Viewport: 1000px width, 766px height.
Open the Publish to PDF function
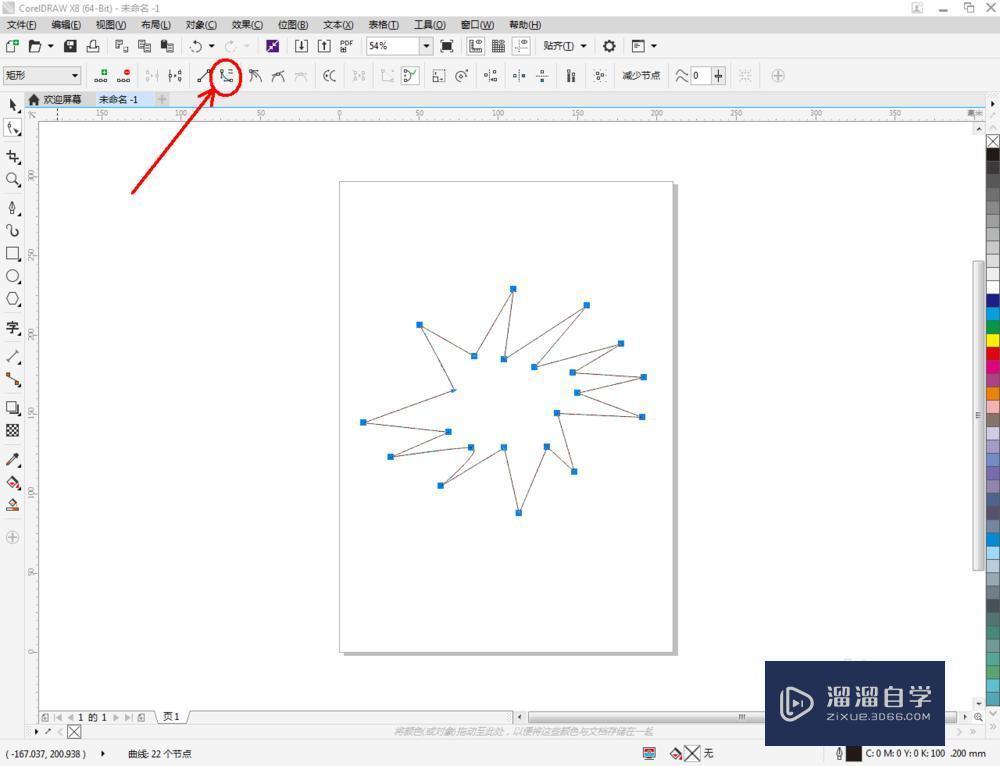tap(345, 46)
